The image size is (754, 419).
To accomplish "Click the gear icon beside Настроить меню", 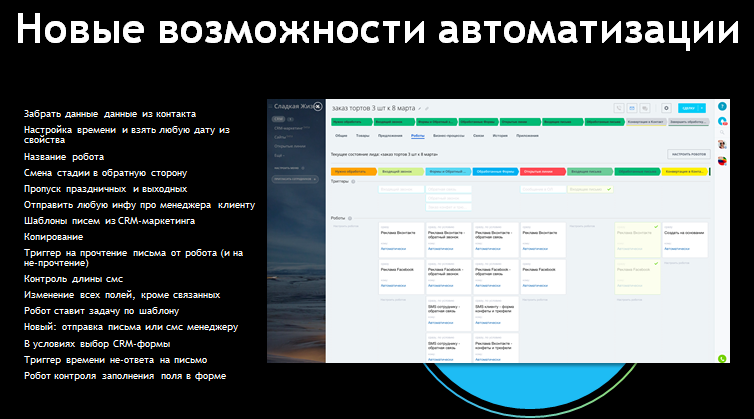I will pyautogui.click(x=302, y=168).
